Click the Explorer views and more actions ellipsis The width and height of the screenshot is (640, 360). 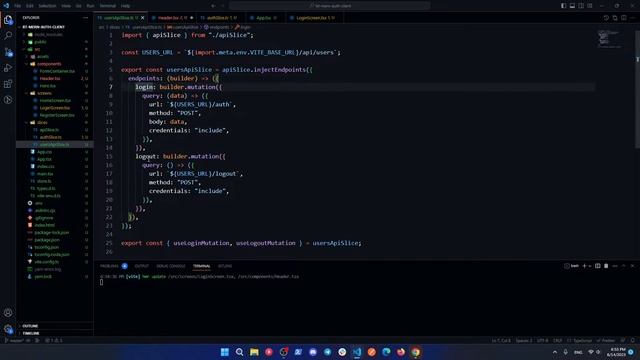click(x=85, y=18)
